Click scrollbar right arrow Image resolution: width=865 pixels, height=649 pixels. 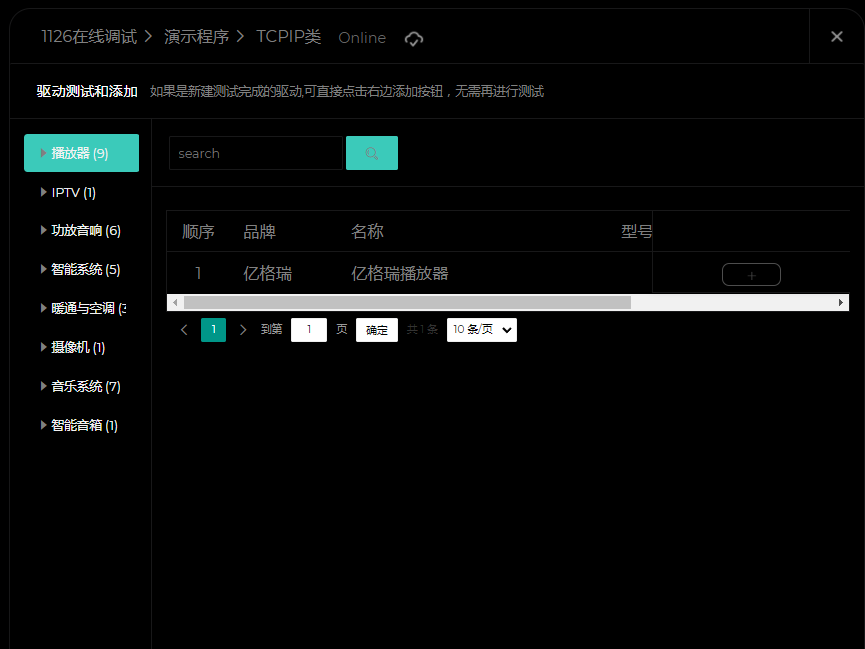pos(841,302)
